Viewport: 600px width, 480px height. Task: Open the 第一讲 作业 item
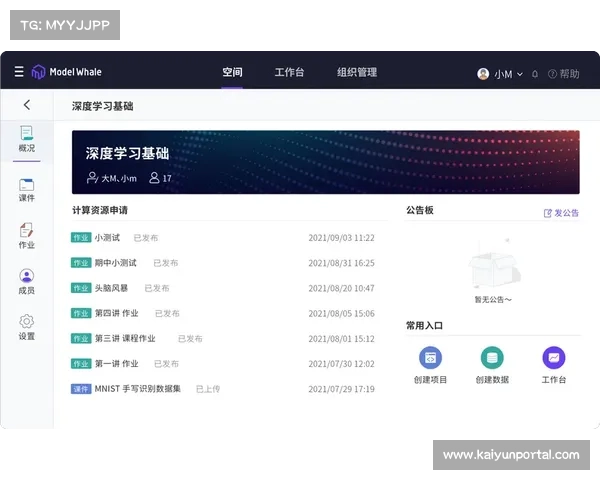pyautogui.click(x=117, y=364)
